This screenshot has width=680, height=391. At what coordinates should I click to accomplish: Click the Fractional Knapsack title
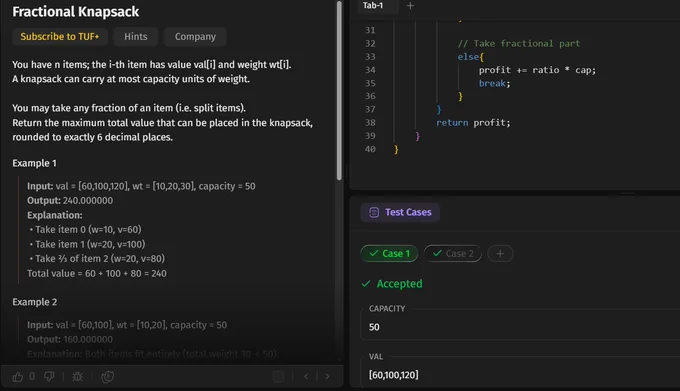[75, 12]
